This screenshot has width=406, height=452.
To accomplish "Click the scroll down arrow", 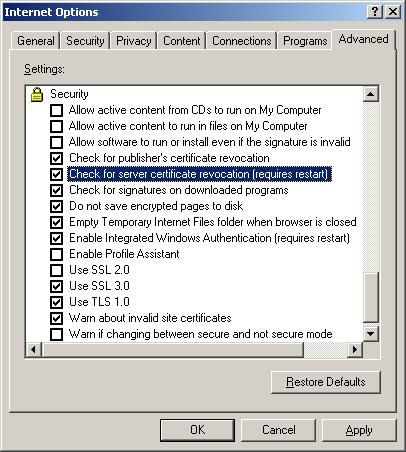I will coord(370,333).
